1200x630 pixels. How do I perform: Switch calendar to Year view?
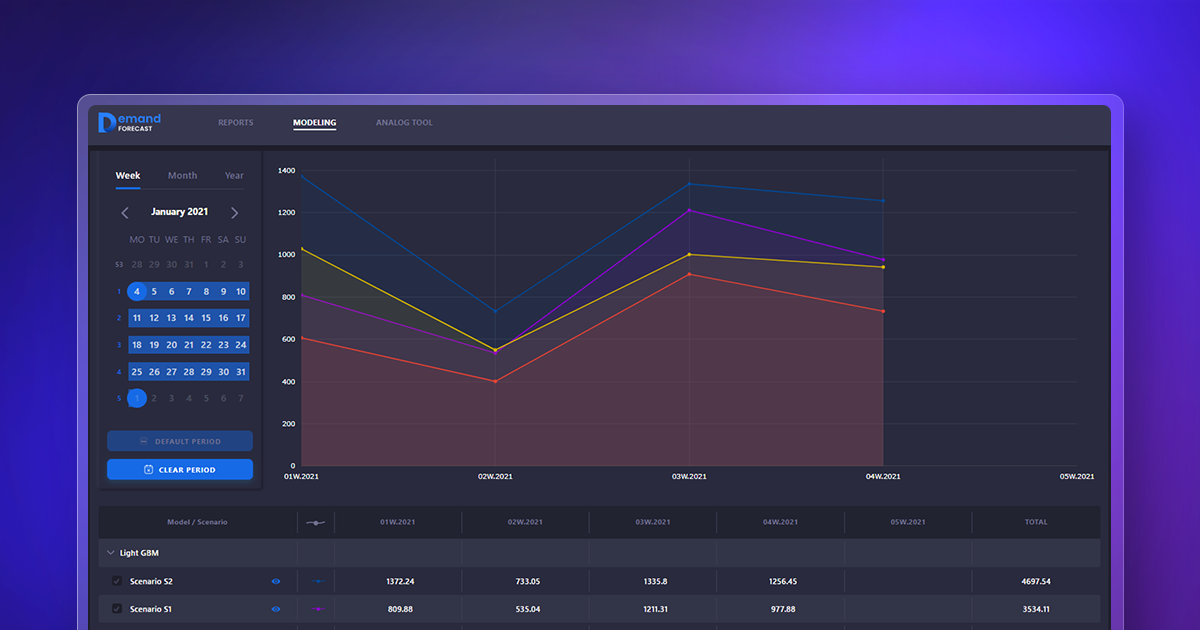pos(234,176)
